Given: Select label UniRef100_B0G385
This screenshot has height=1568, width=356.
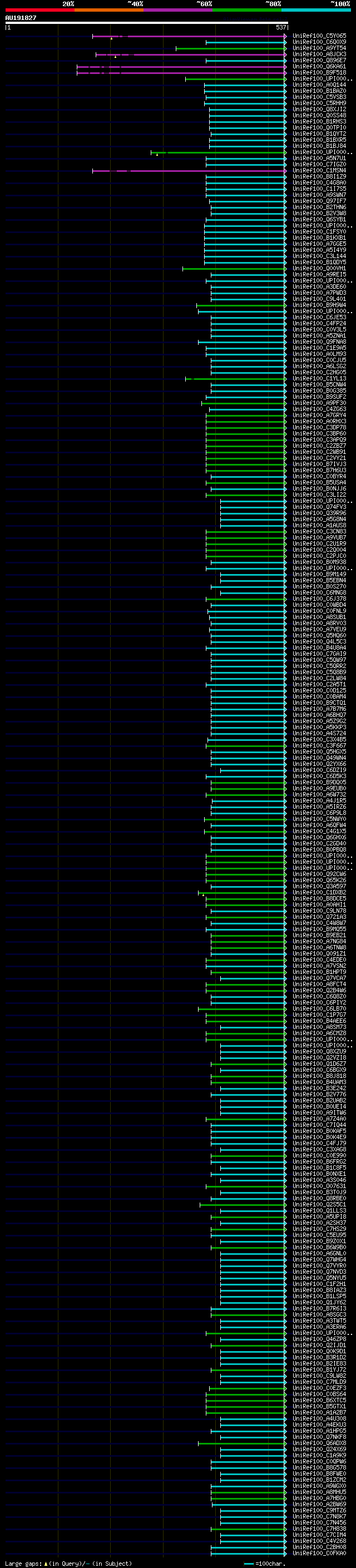Looking at the screenshot, I should (x=319, y=391).
